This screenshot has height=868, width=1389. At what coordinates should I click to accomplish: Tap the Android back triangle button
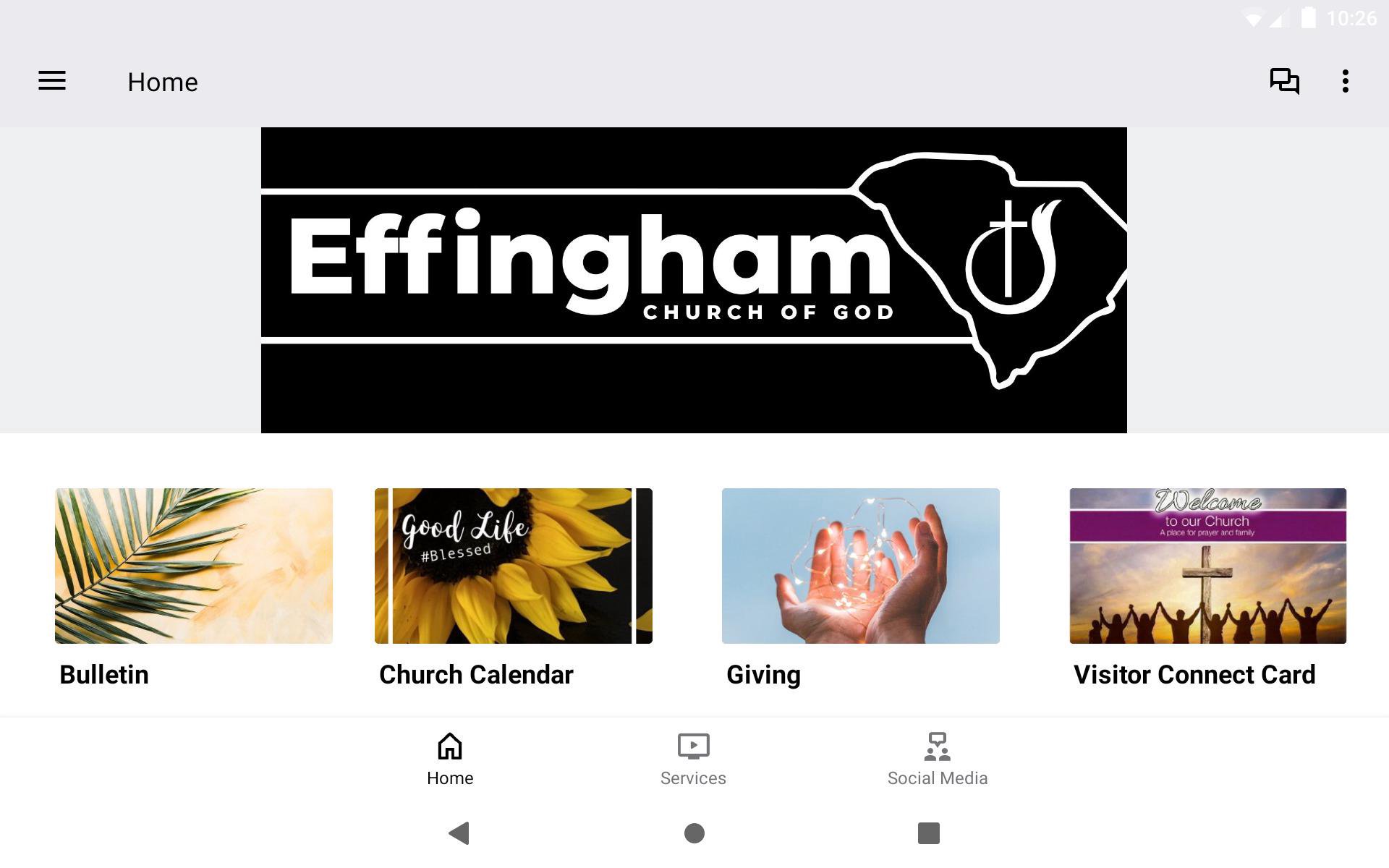tap(459, 833)
